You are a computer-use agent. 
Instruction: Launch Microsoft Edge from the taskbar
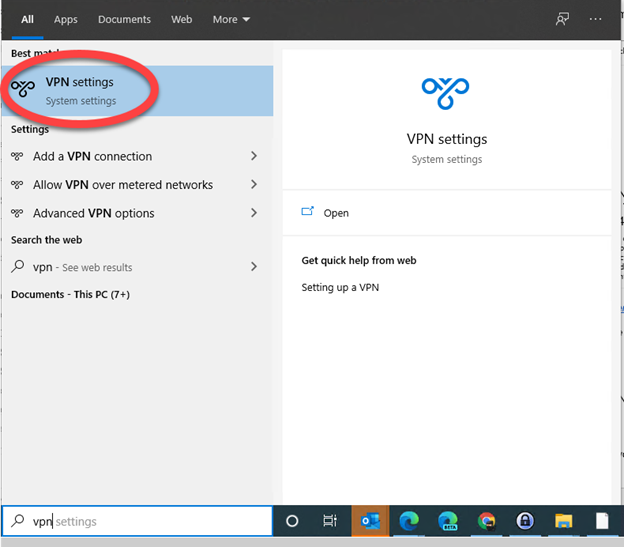409,521
